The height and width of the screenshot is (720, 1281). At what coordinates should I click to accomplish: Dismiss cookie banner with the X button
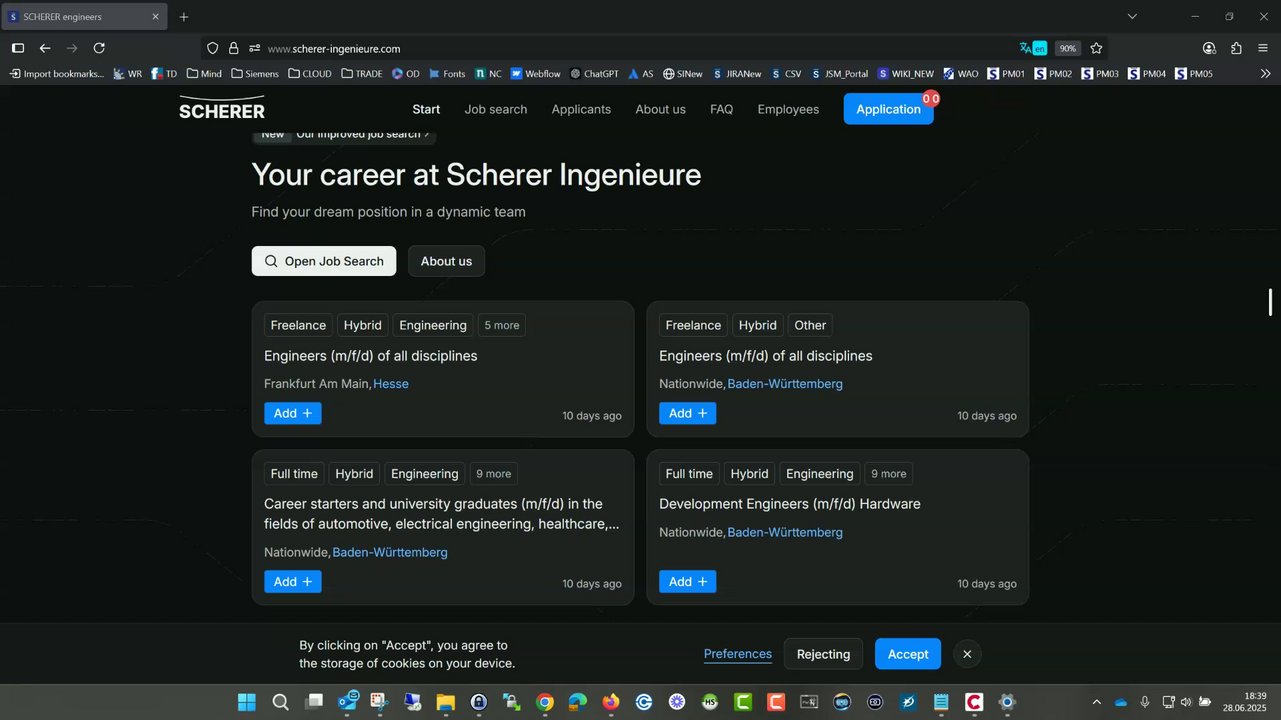click(x=967, y=654)
